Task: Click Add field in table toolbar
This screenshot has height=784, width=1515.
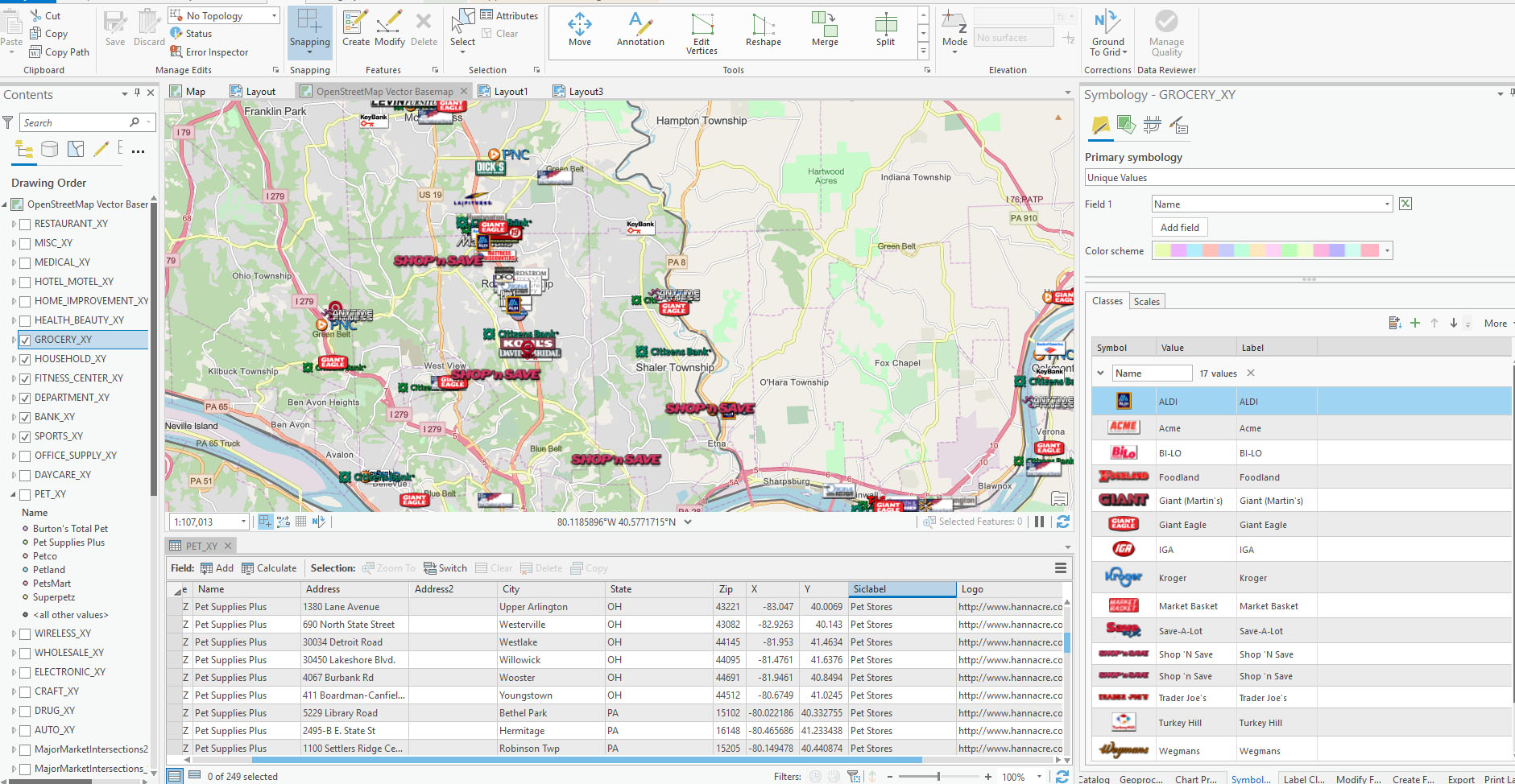Action: (x=217, y=568)
